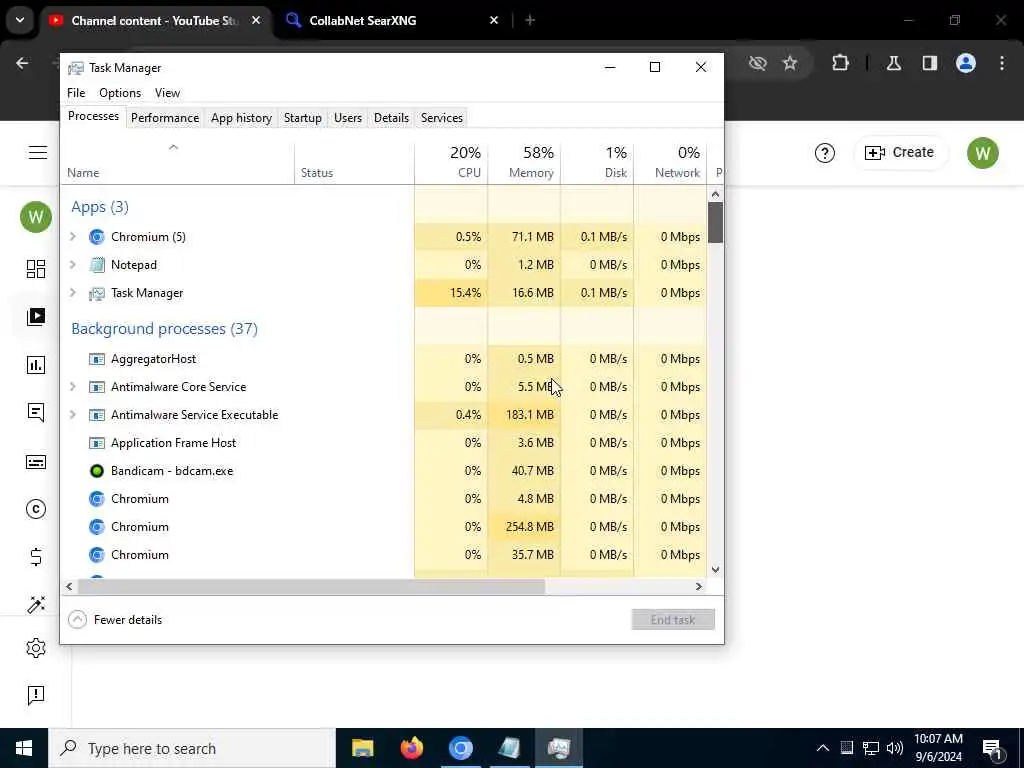Open the browser side panel icon
Image resolution: width=1024 pixels, height=768 pixels.
(930, 63)
